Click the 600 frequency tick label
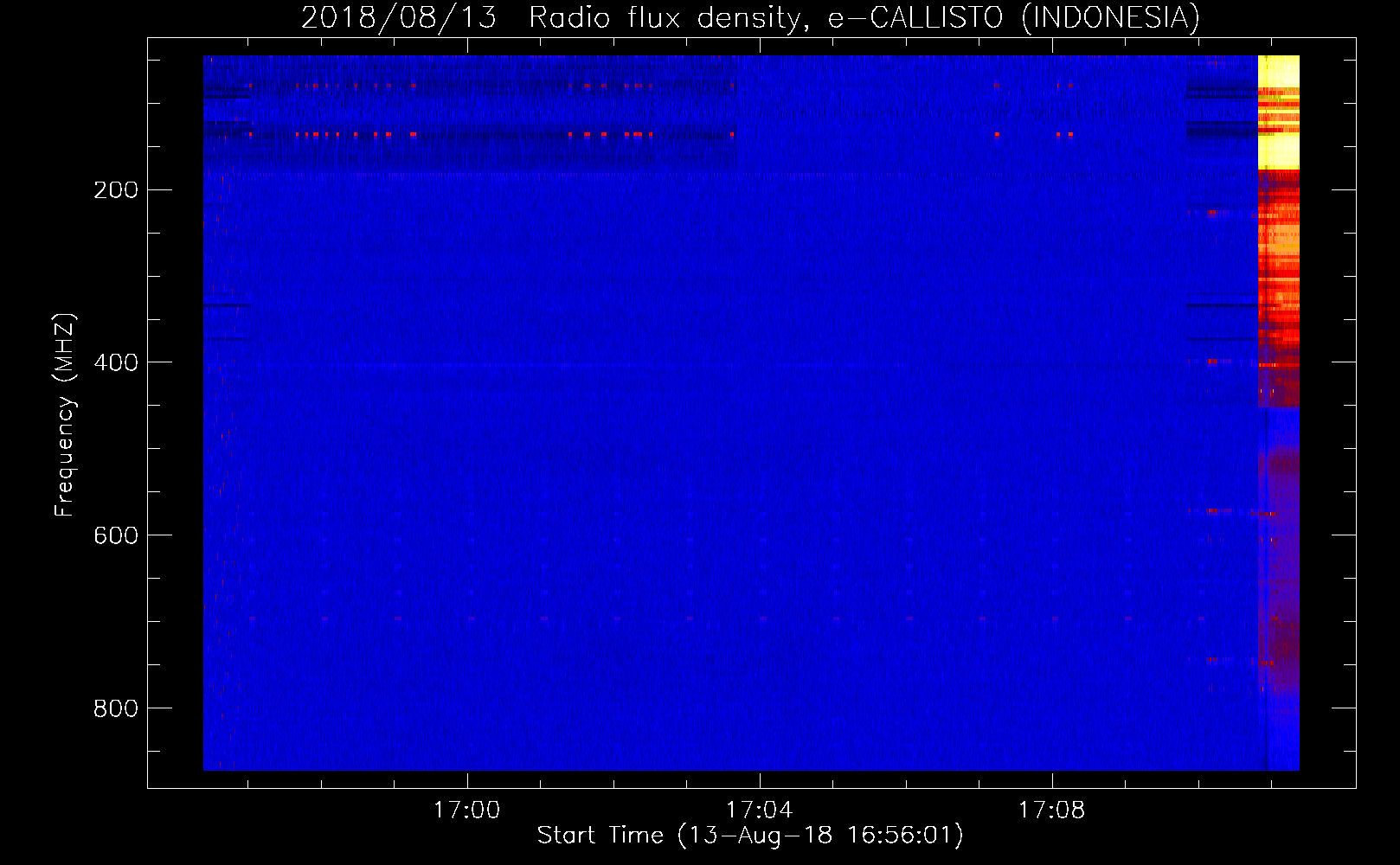This screenshot has height=865, width=1400. pos(116,535)
